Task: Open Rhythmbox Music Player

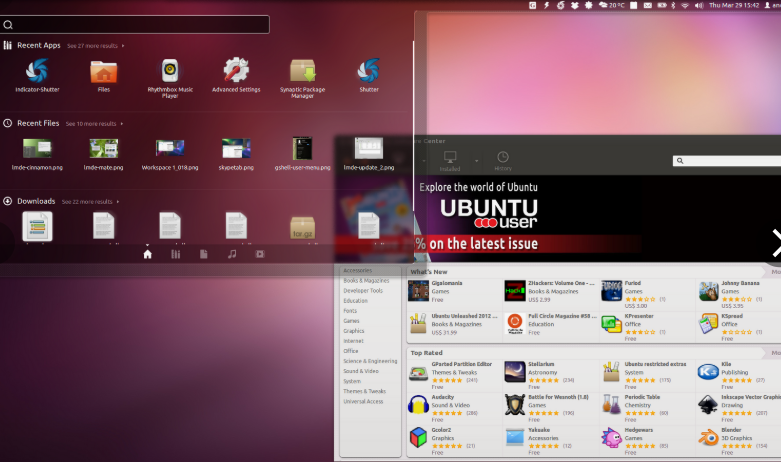Action: click(x=170, y=78)
